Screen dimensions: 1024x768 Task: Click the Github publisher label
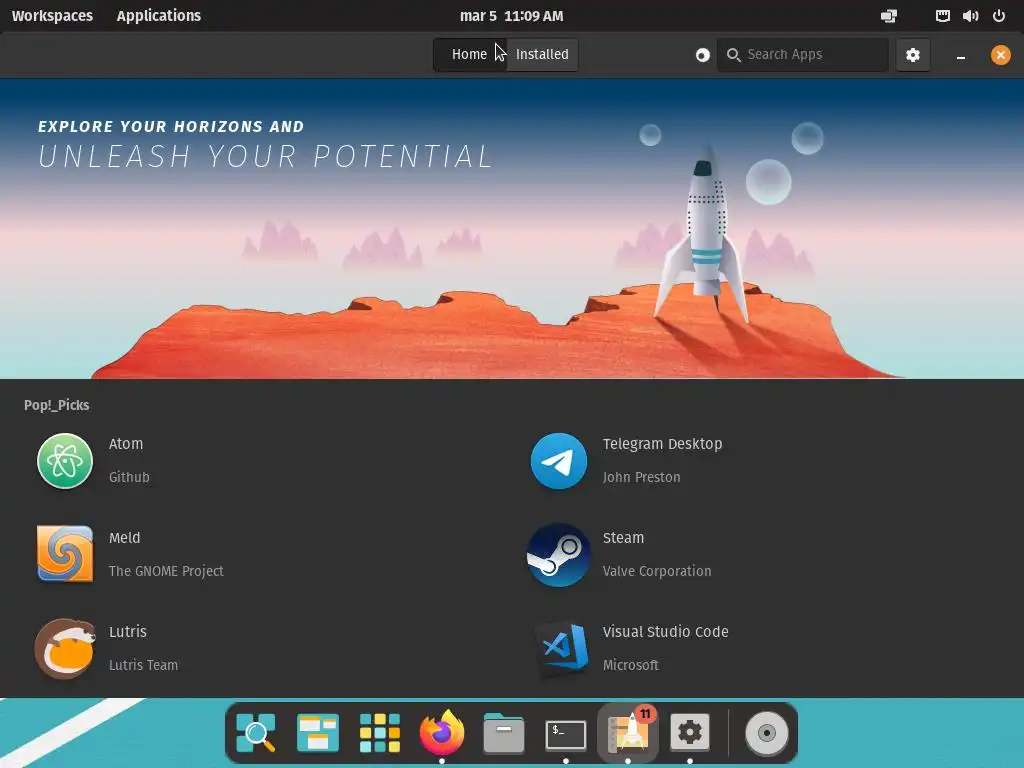[x=129, y=477]
